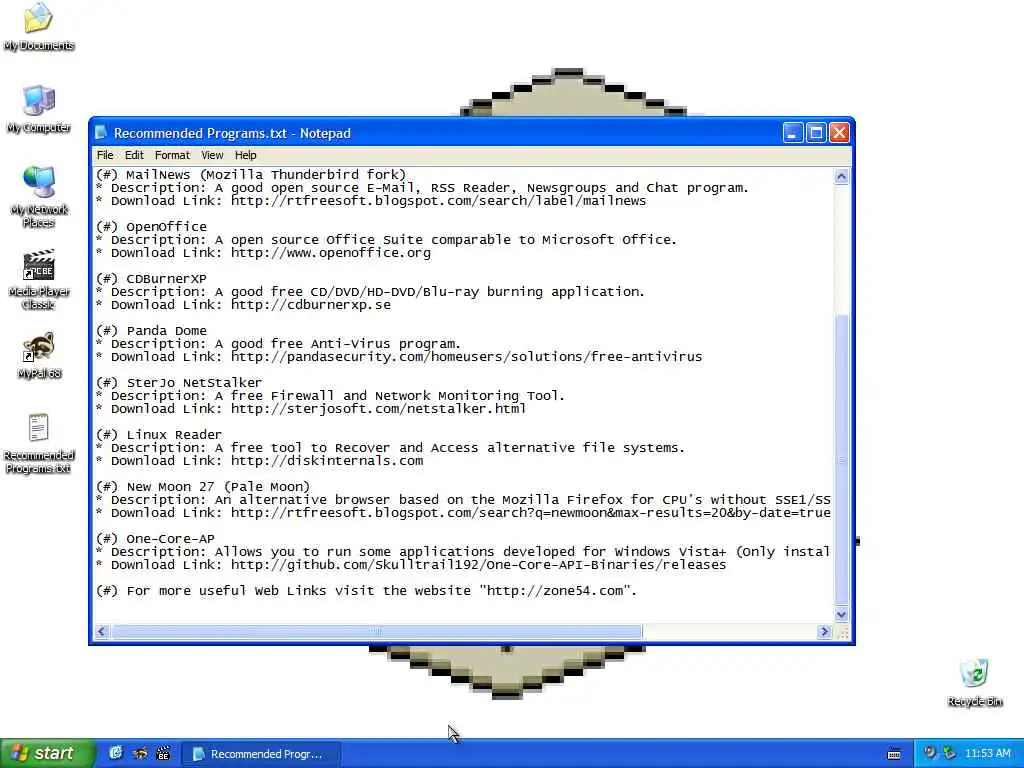The image size is (1024, 768).
Task: Launch first quick launch icon next to Start
Action: (116, 753)
